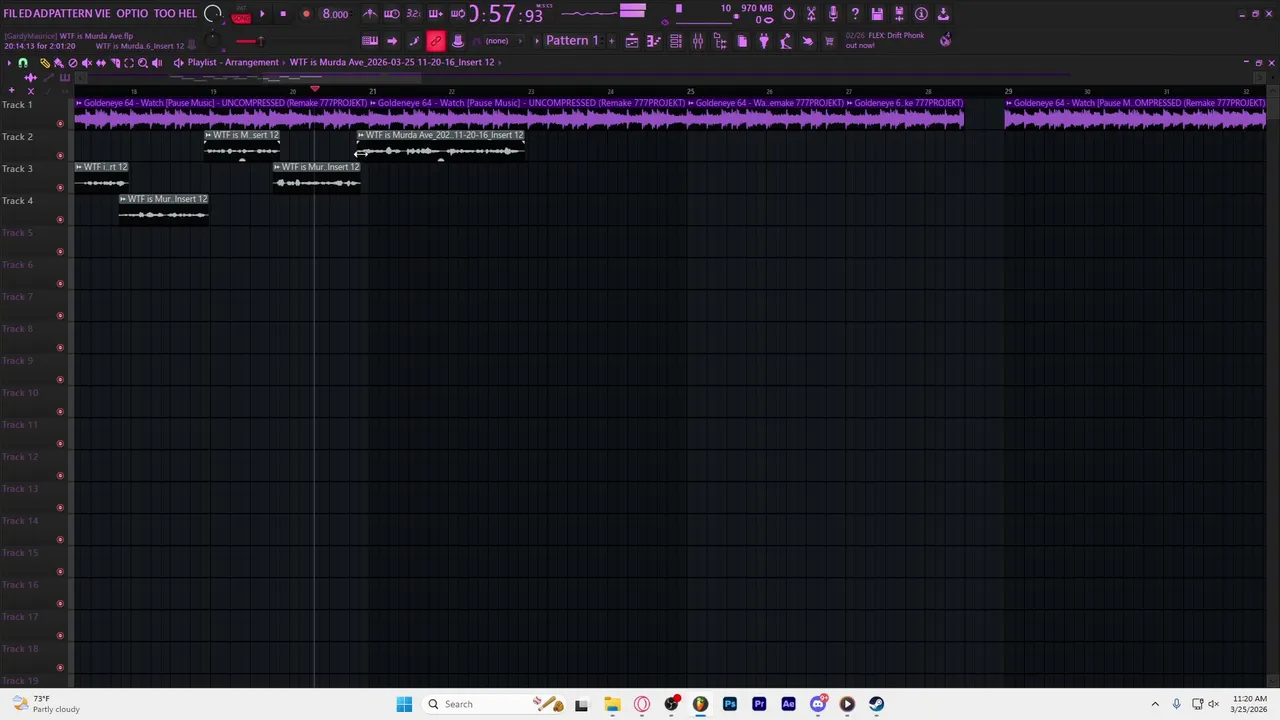
Task: Open the Playlist view icon
Action: (x=632, y=41)
